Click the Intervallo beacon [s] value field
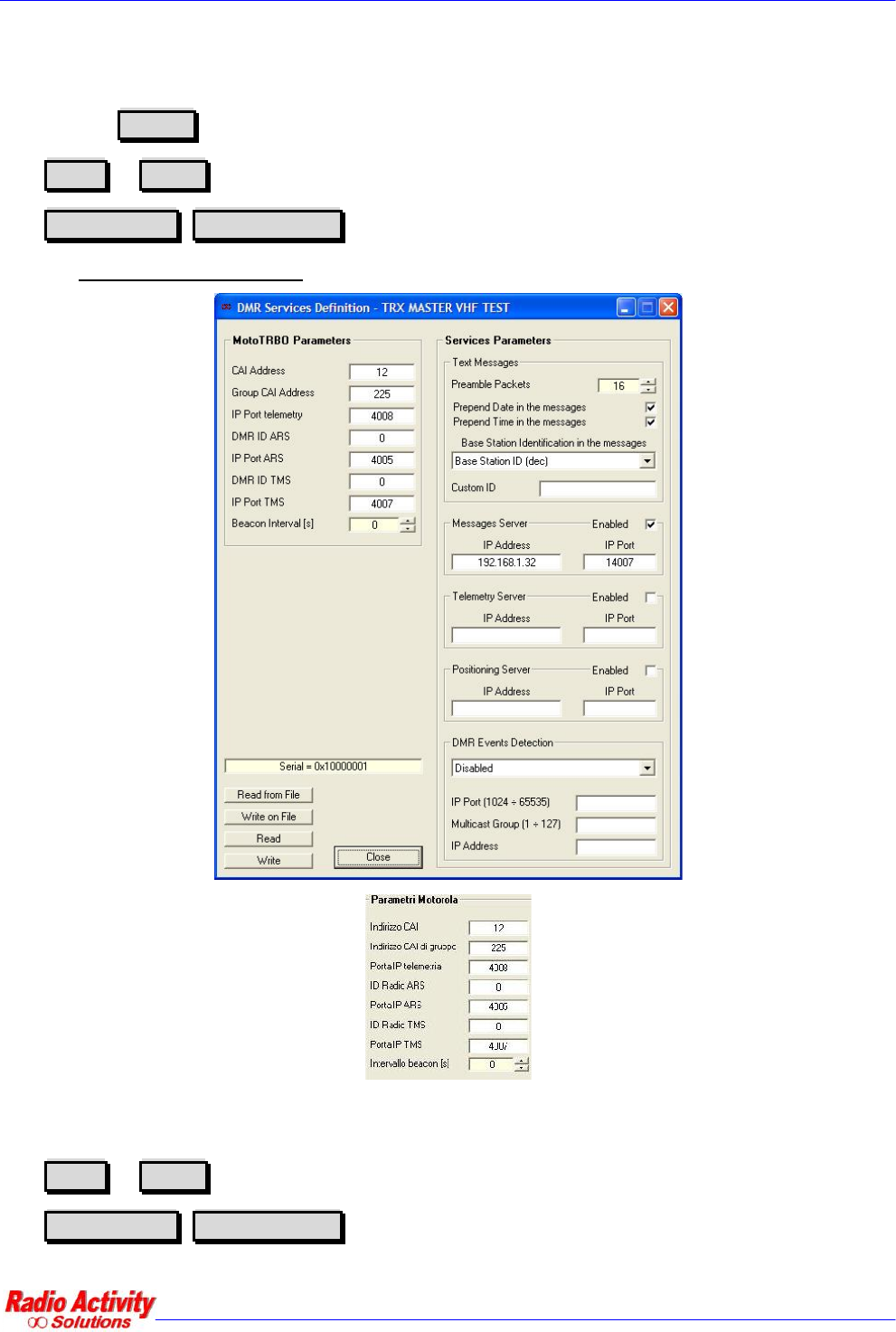Image resolution: width=896 pixels, height=1332 pixels. click(492, 1065)
